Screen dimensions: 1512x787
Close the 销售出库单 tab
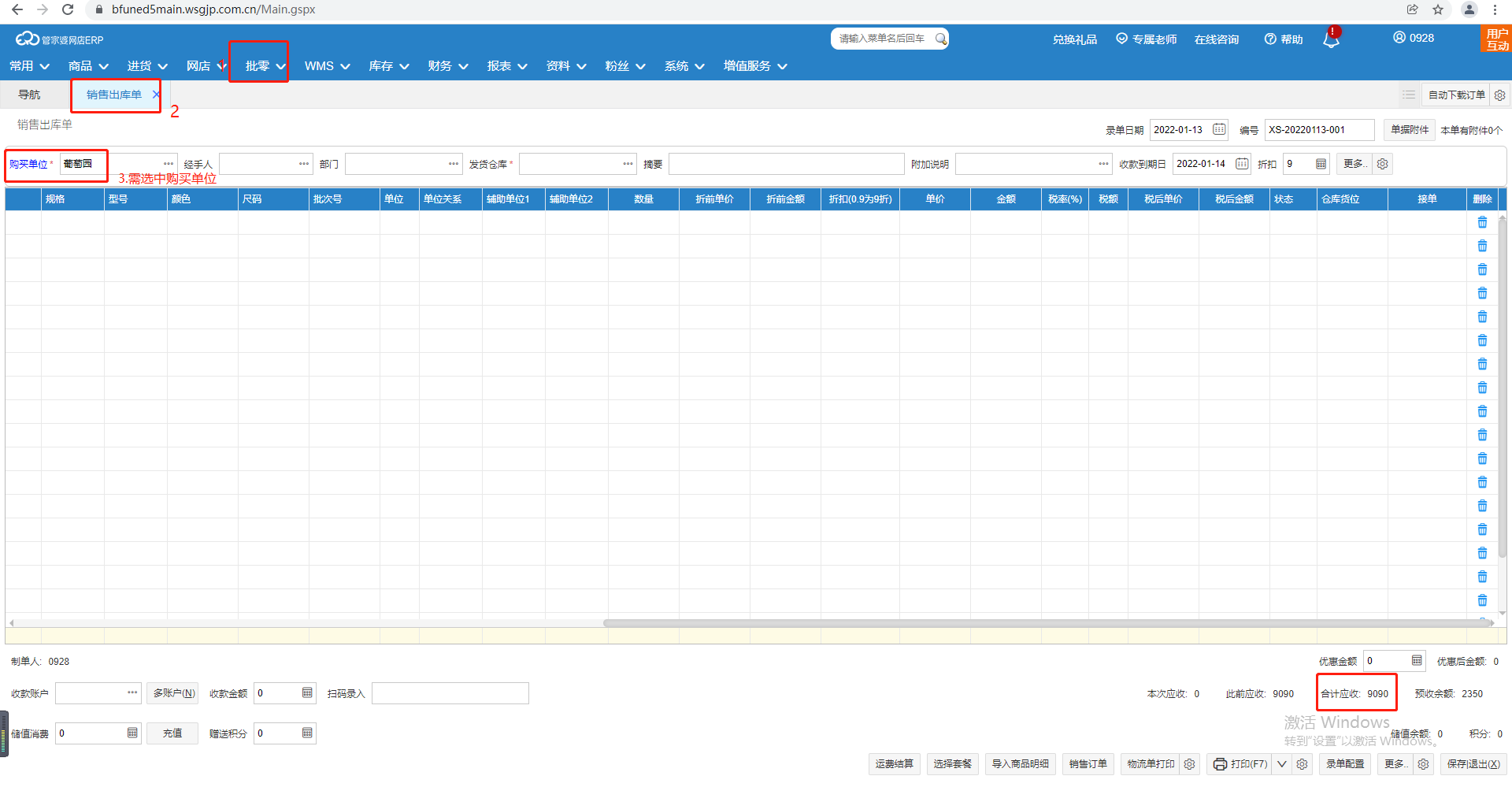pyautogui.click(x=156, y=95)
